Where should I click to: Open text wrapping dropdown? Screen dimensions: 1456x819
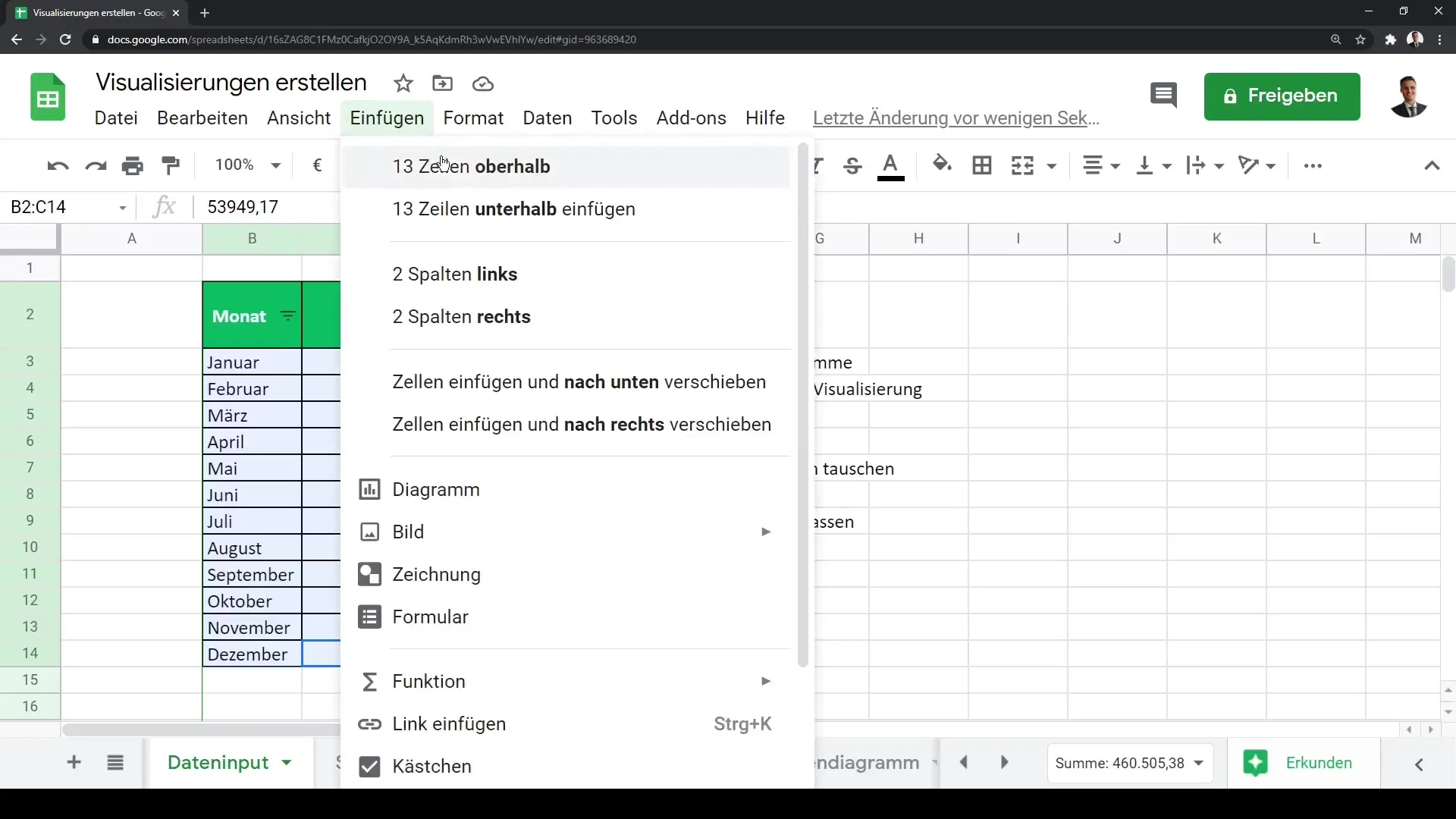click(x=1204, y=165)
